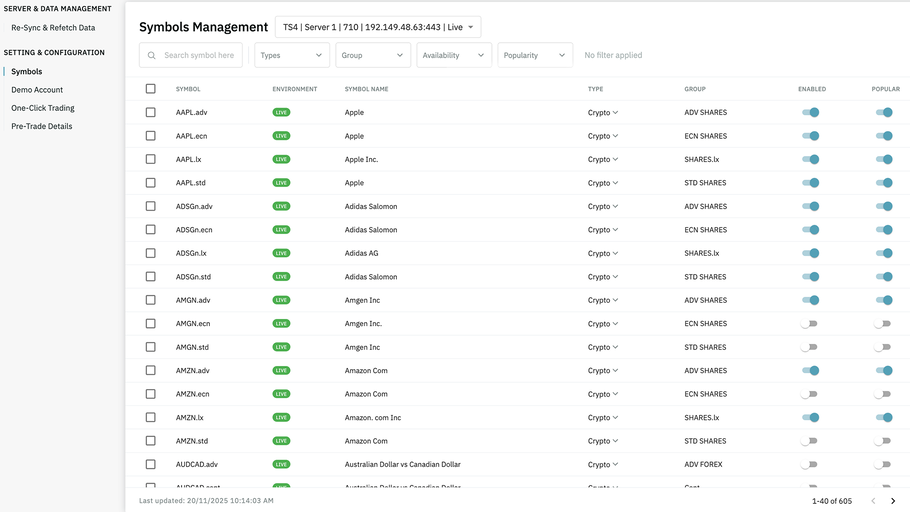Click the AAPL.ecn symbol cell
The width and height of the screenshot is (910, 512).
click(192, 136)
